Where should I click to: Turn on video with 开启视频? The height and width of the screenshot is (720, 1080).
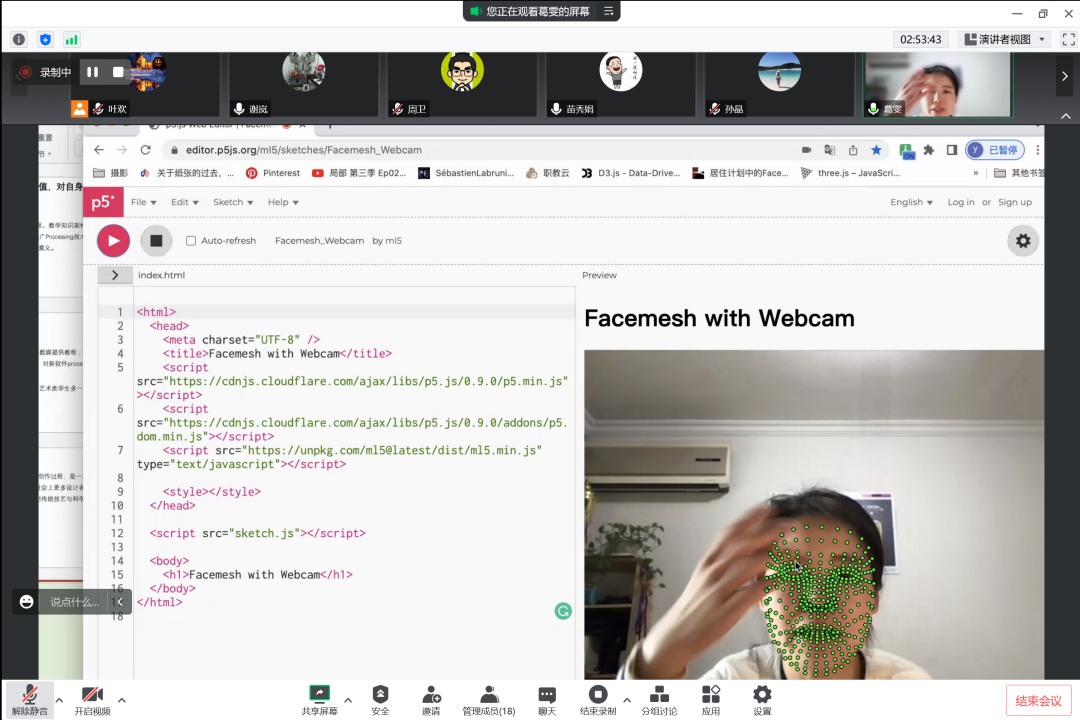tap(92, 696)
